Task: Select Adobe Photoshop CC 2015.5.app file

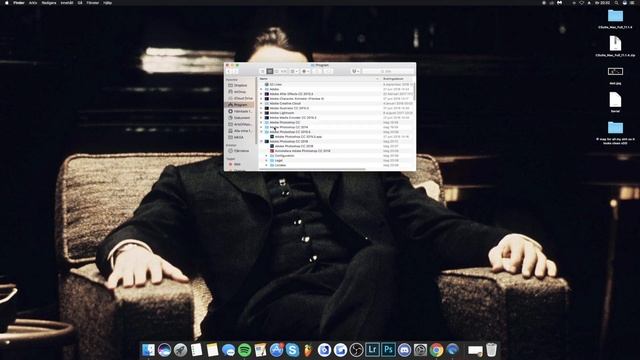Action: pos(336,137)
